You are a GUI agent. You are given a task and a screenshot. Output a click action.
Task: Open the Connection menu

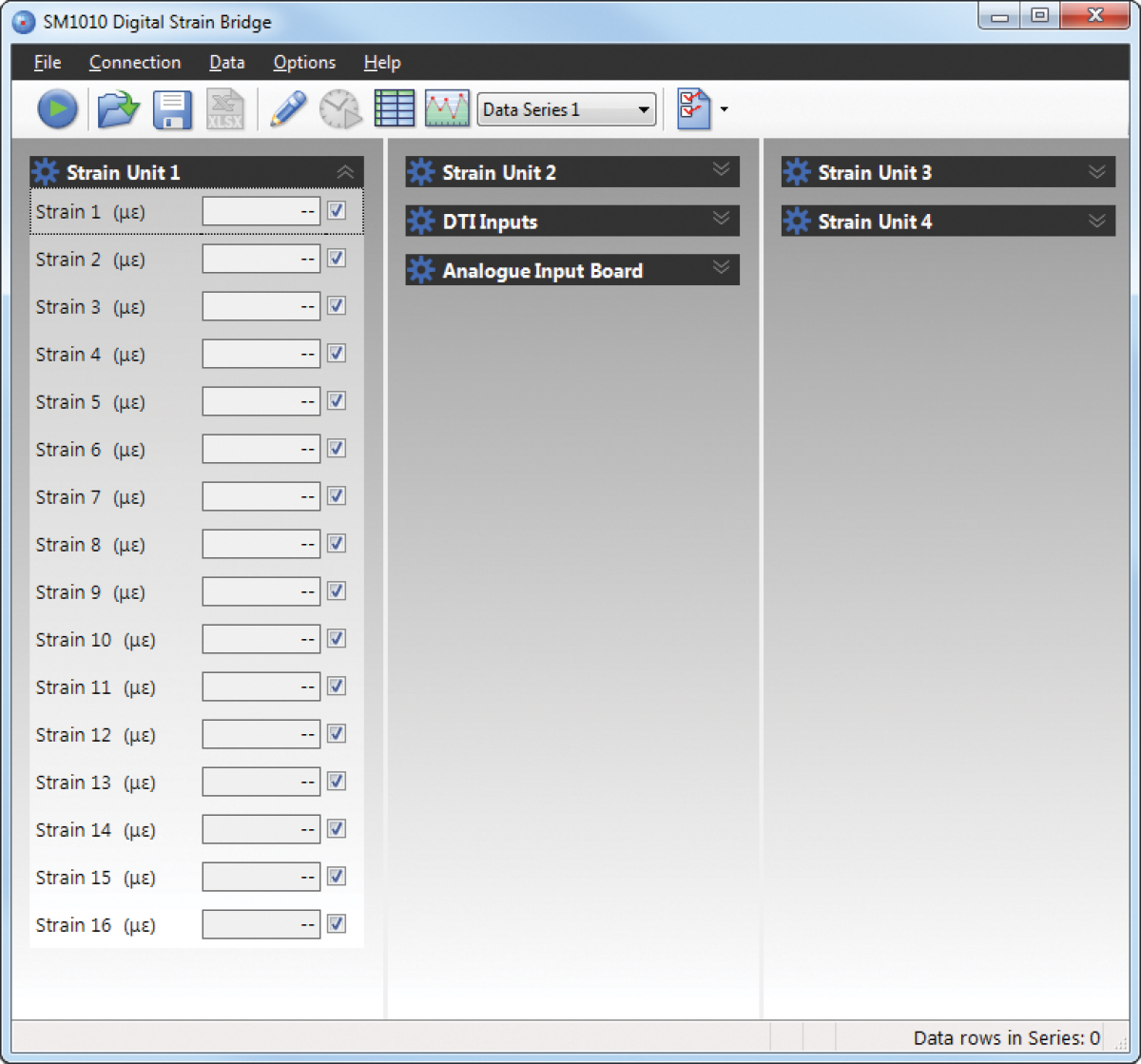point(135,63)
